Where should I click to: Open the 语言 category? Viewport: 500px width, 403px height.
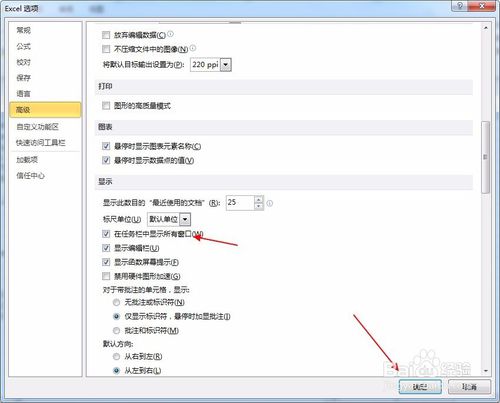click(24, 94)
